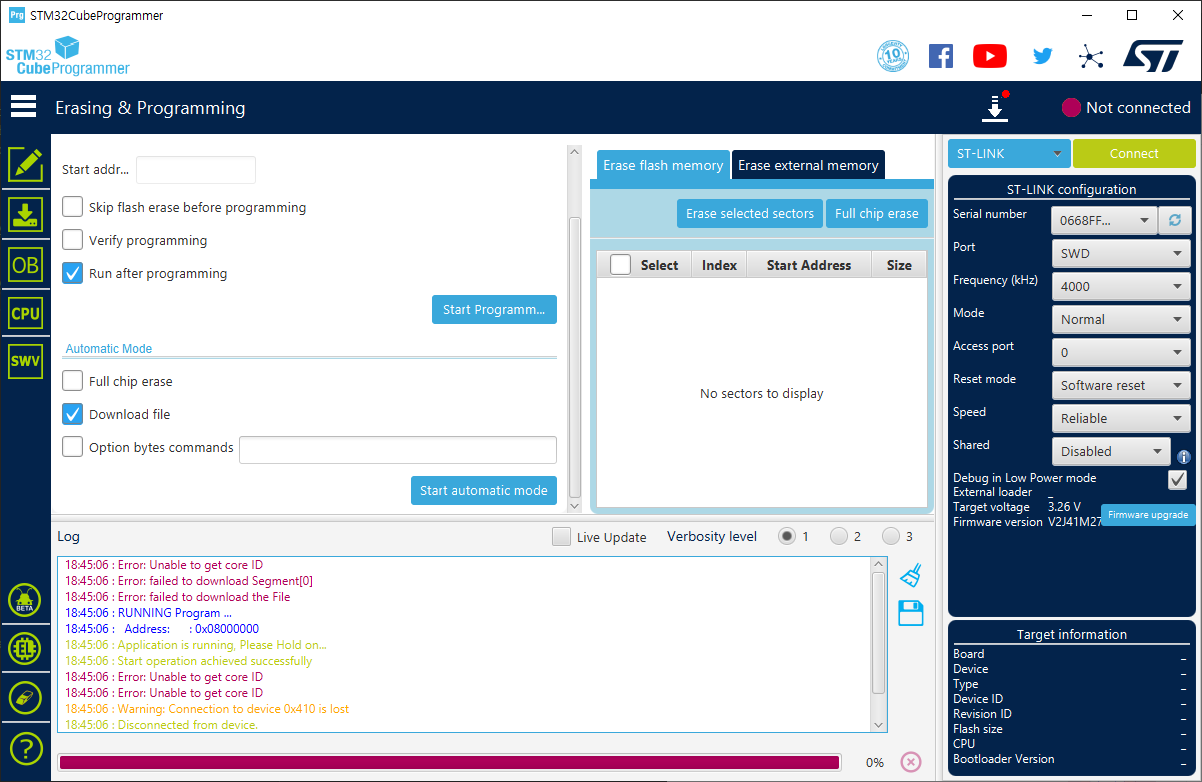Open the Twitter link icon

click(x=1043, y=56)
